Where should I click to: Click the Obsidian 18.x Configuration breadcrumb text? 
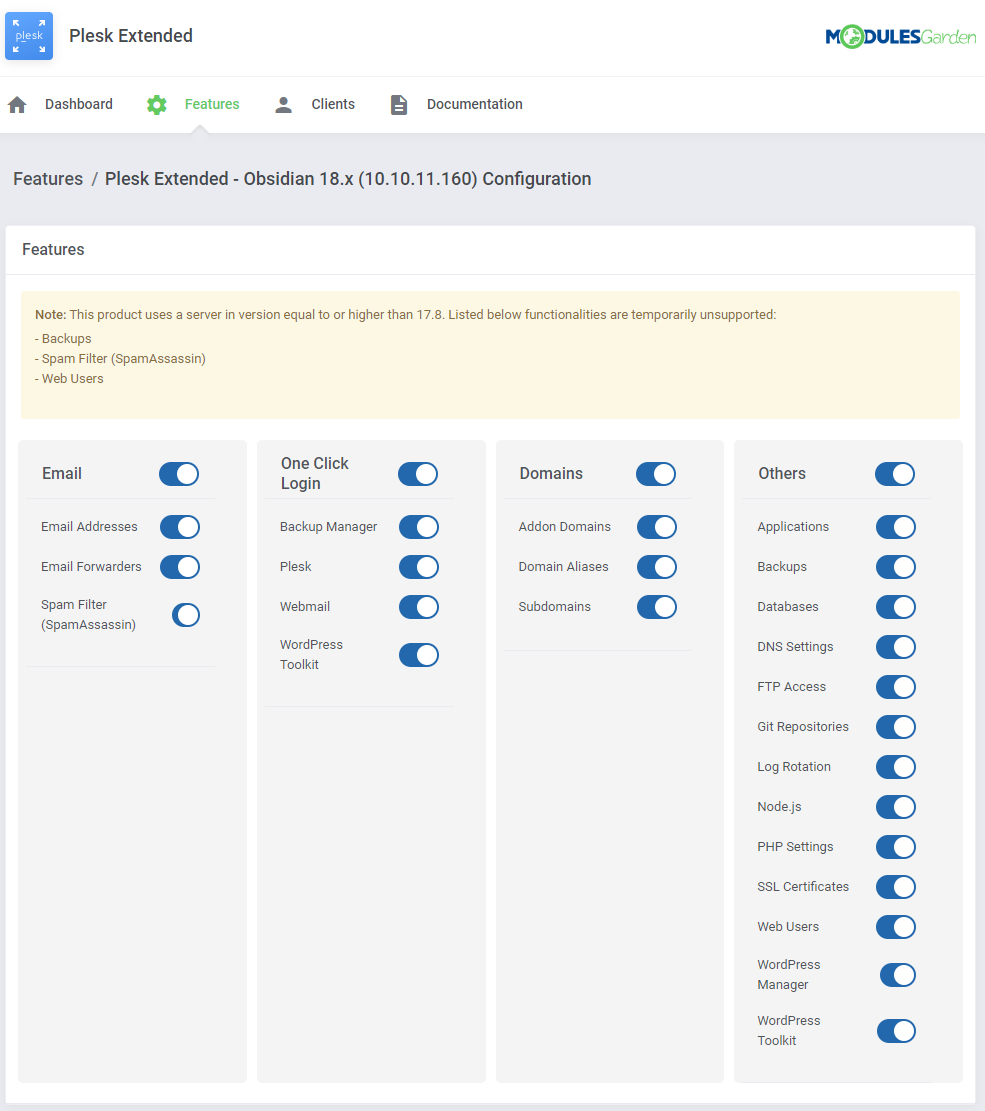[348, 179]
